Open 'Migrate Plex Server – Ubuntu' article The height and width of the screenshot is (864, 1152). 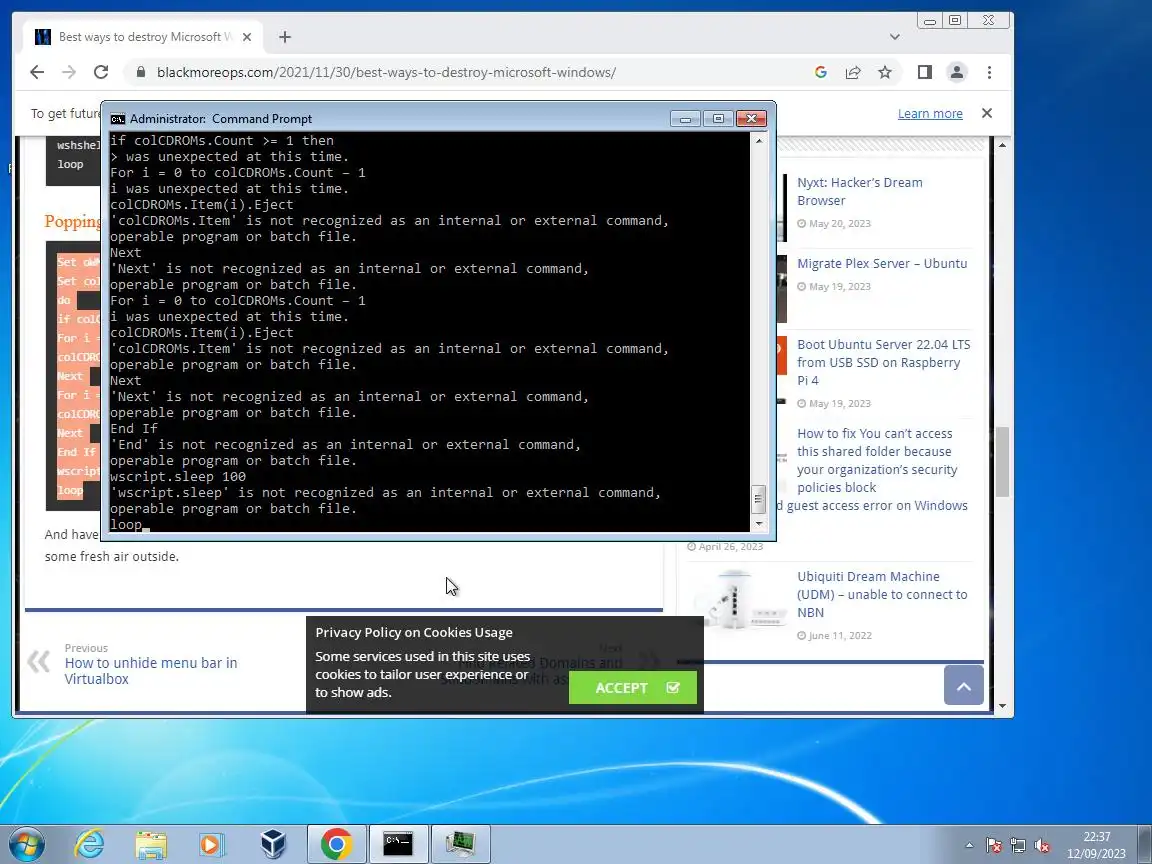pyautogui.click(x=882, y=264)
